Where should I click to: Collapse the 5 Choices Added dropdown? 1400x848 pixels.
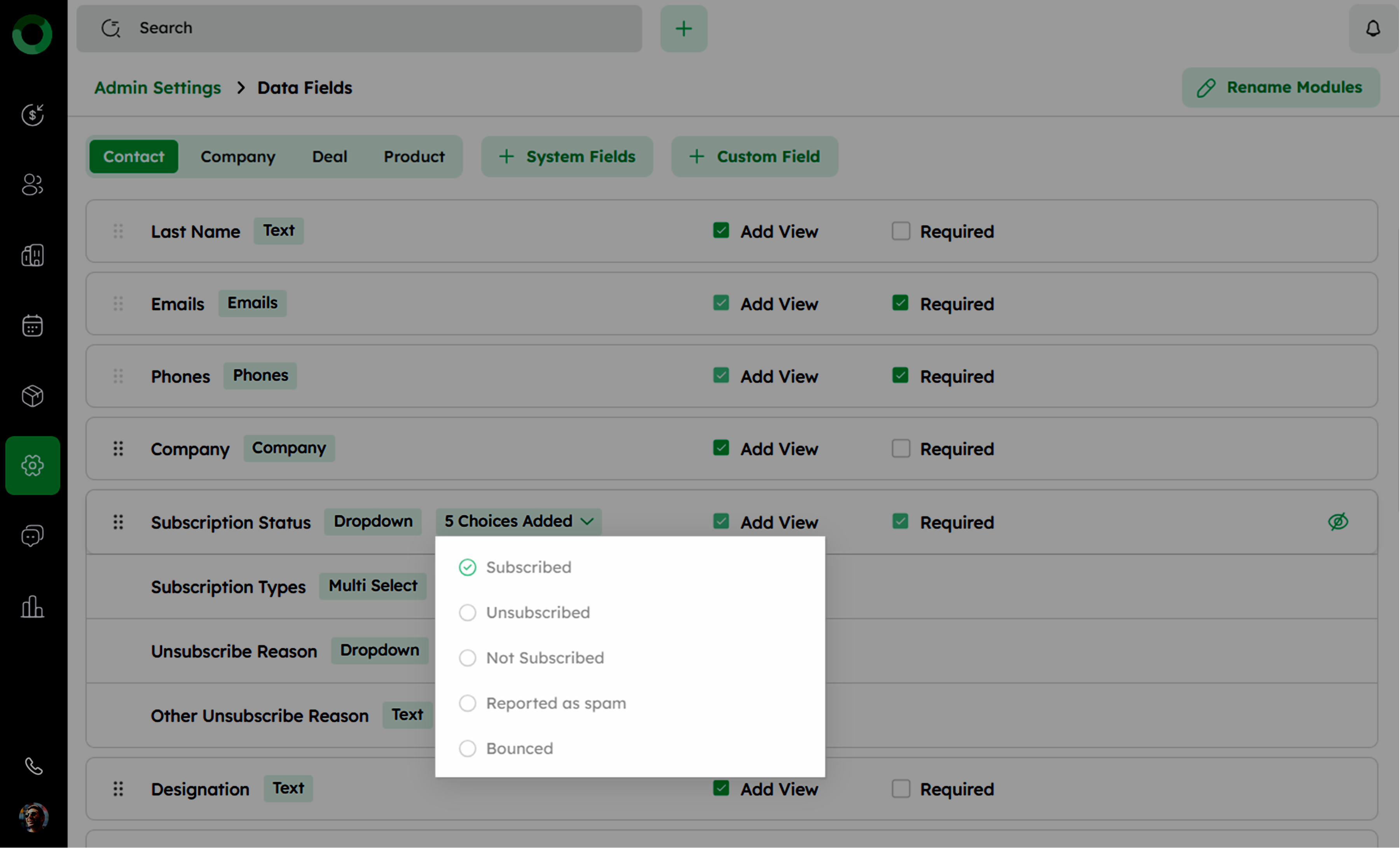[518, 521]
